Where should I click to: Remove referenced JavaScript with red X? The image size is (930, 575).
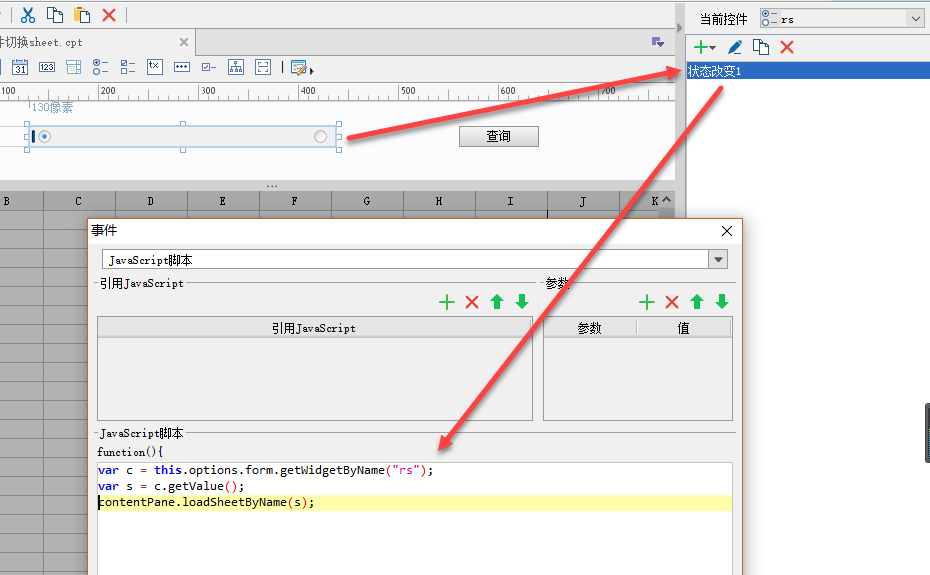point(472,302)
